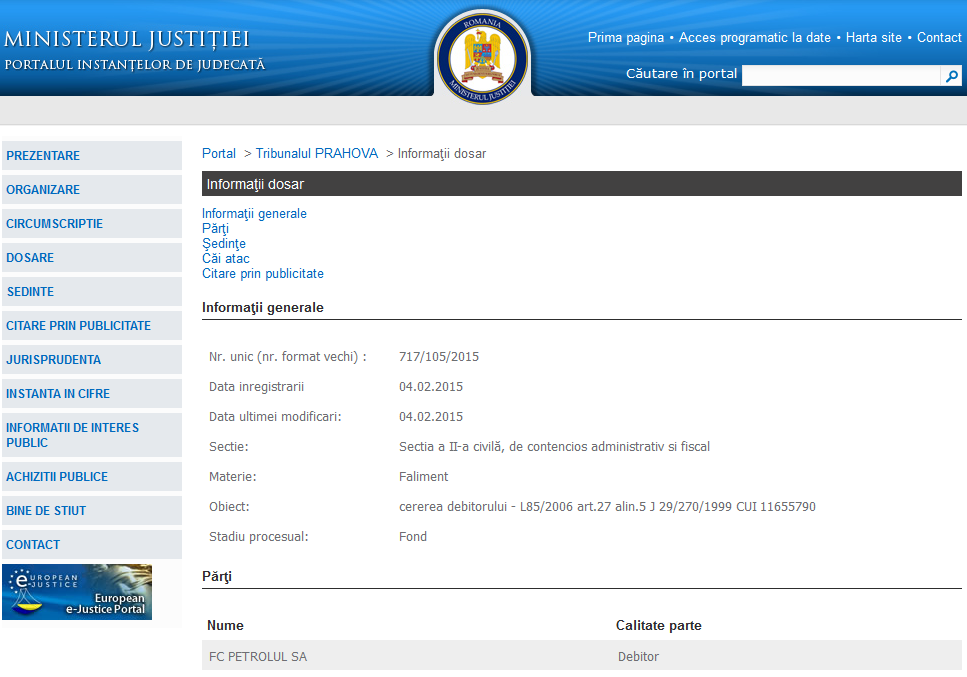Click the 'Informații dosar' dark header bar
Image resolution: width=967 pixels, height=677 pixels.
(582, 184)
